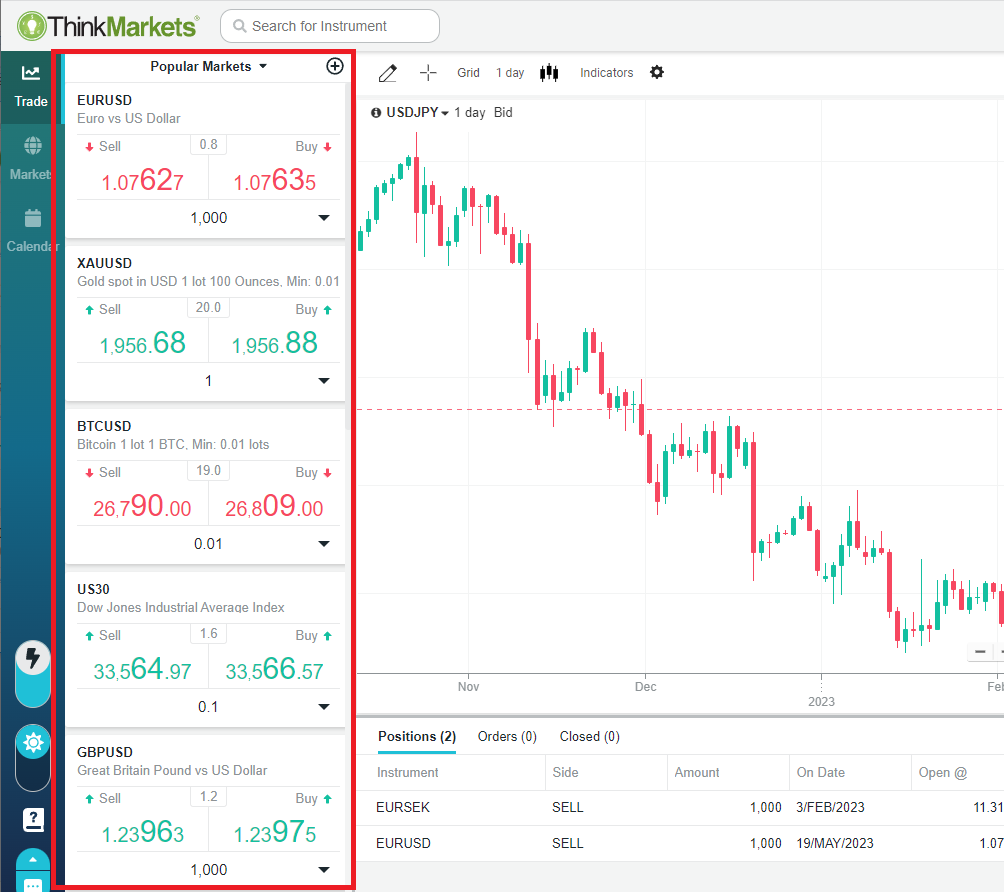
Task: Select the XAUUSD market card title
Action: [x=104, y=263]
